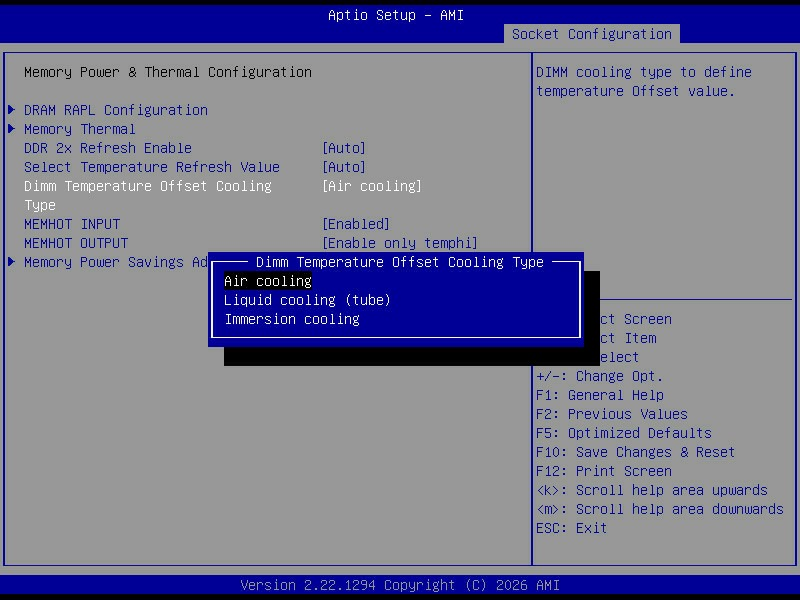
Task: Change MEMHOT INPUT [Enabled] value
Action: pyautogui.click(x=356, y=224)
